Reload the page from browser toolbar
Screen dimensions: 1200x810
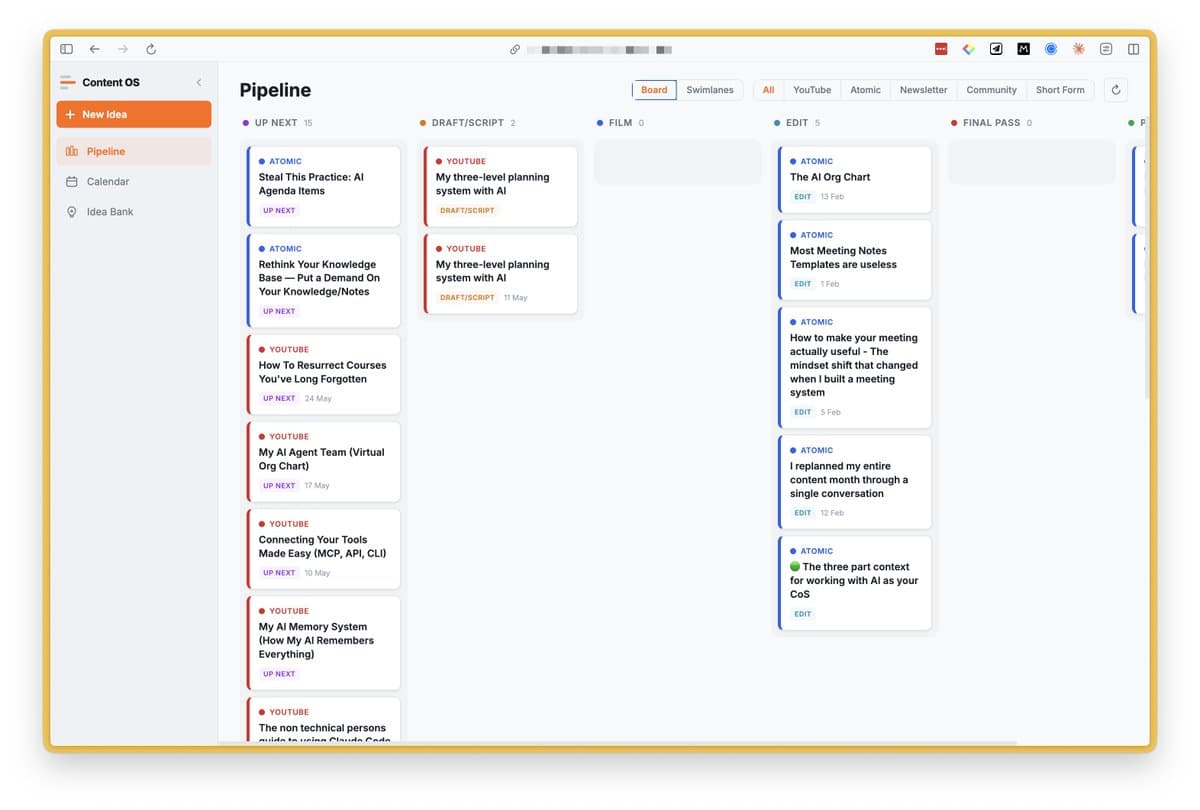151,49
